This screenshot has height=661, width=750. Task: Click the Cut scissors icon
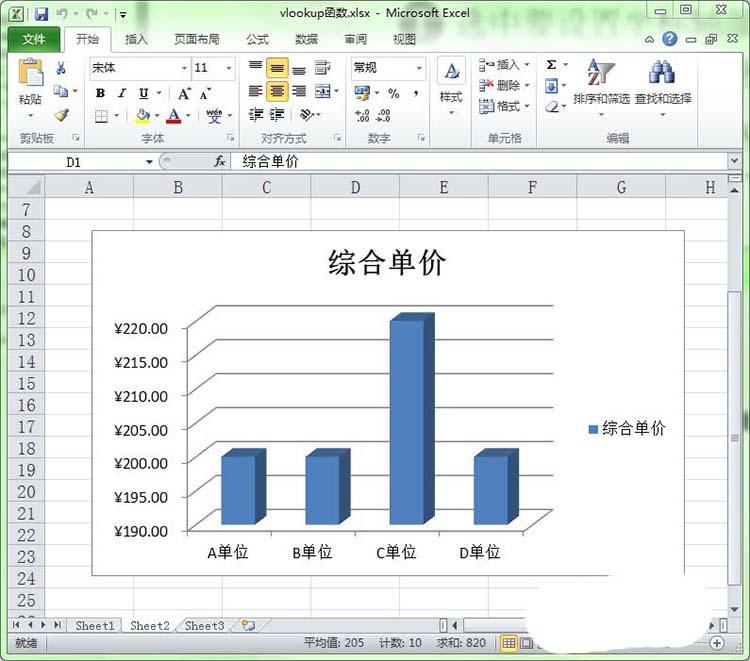click(x=61, y=68)
